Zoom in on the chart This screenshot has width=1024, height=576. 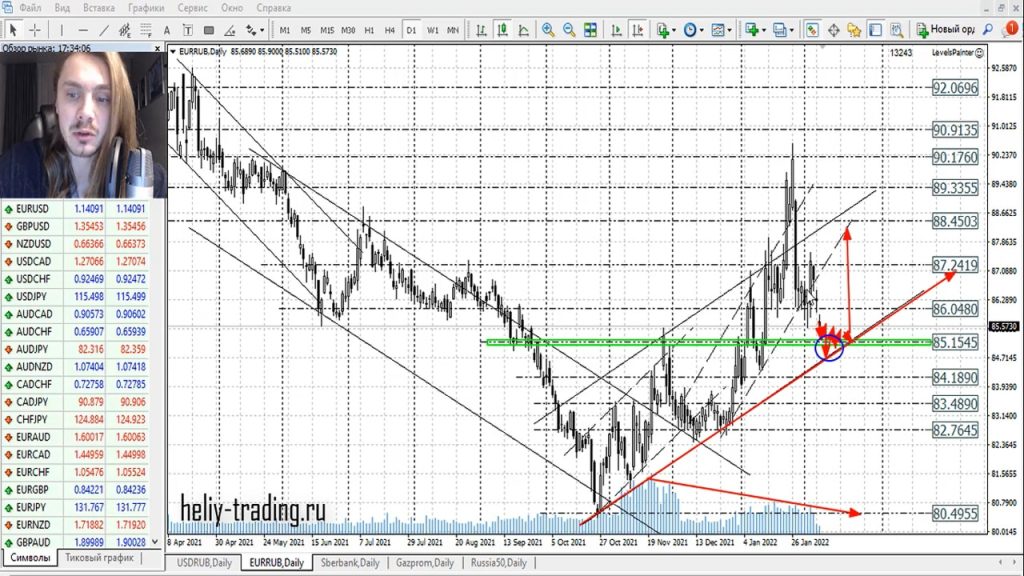click(x=548, y=30)
